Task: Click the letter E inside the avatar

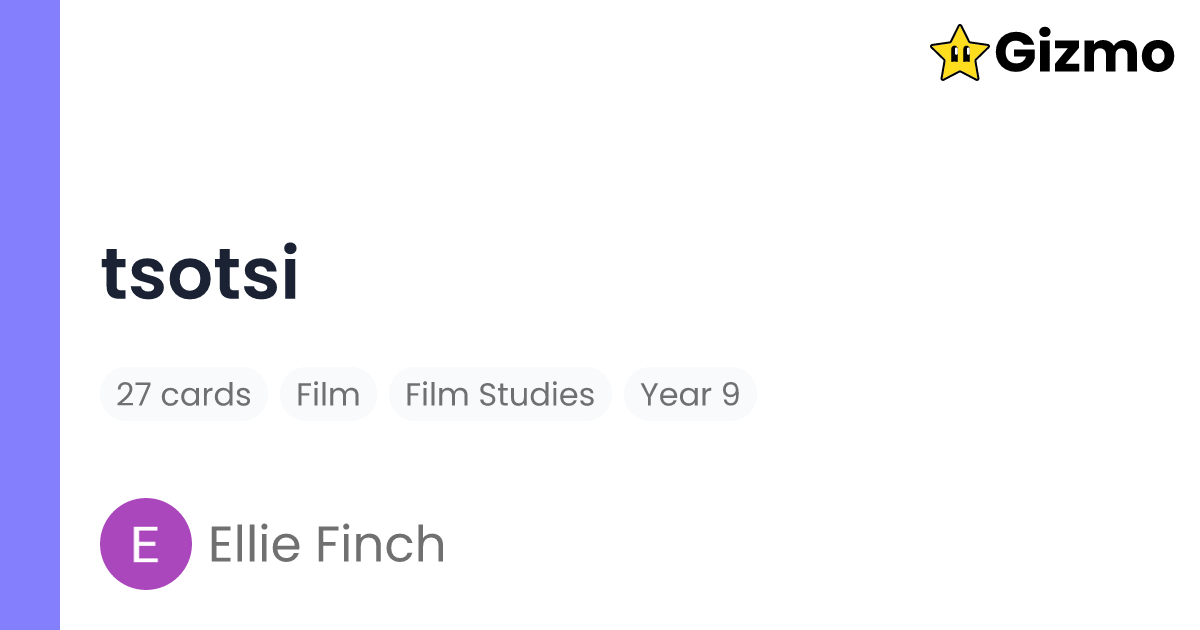Action: coord(146,545)
